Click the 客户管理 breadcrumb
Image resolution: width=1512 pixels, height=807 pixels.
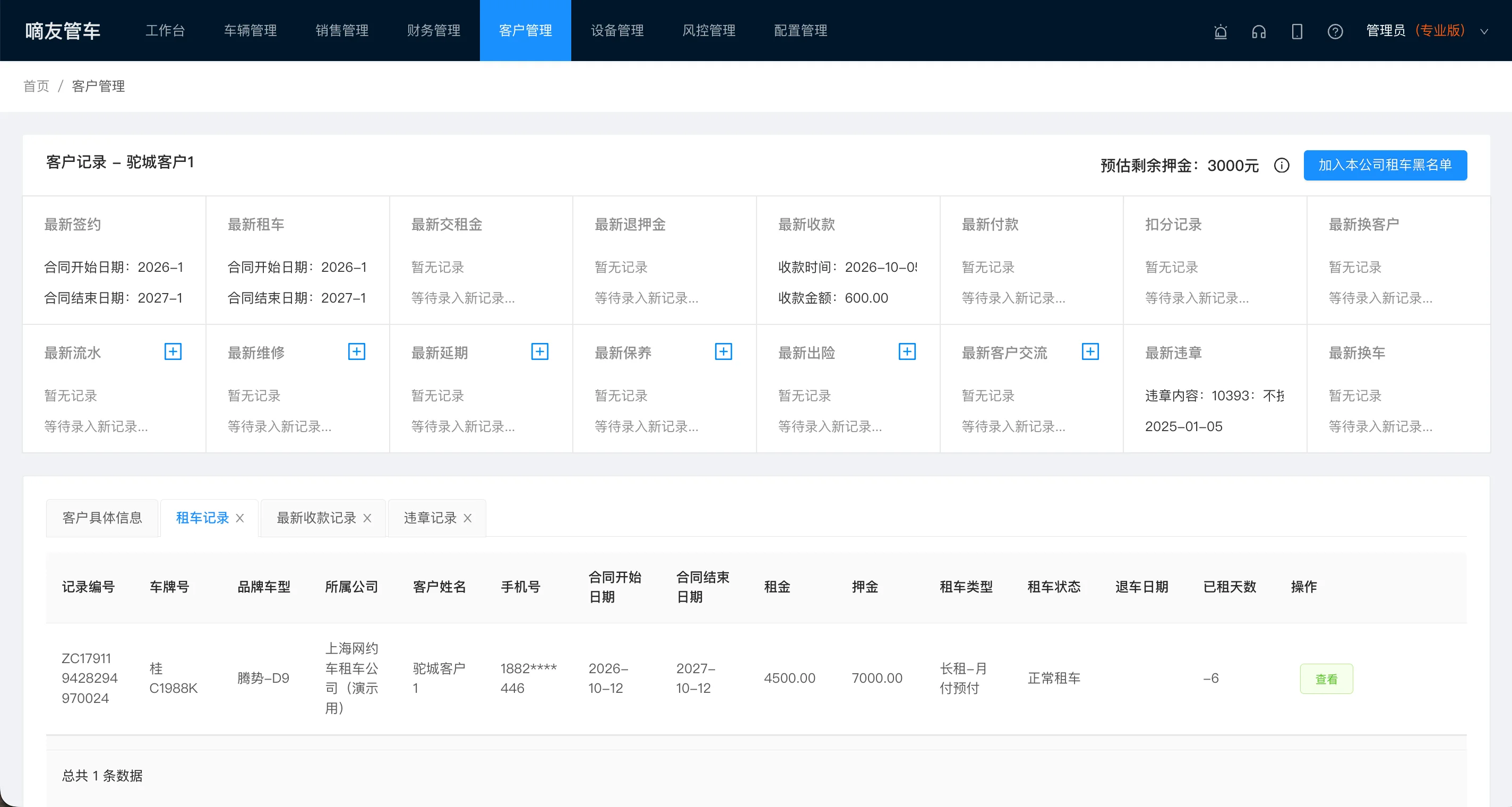coord(98,87)
